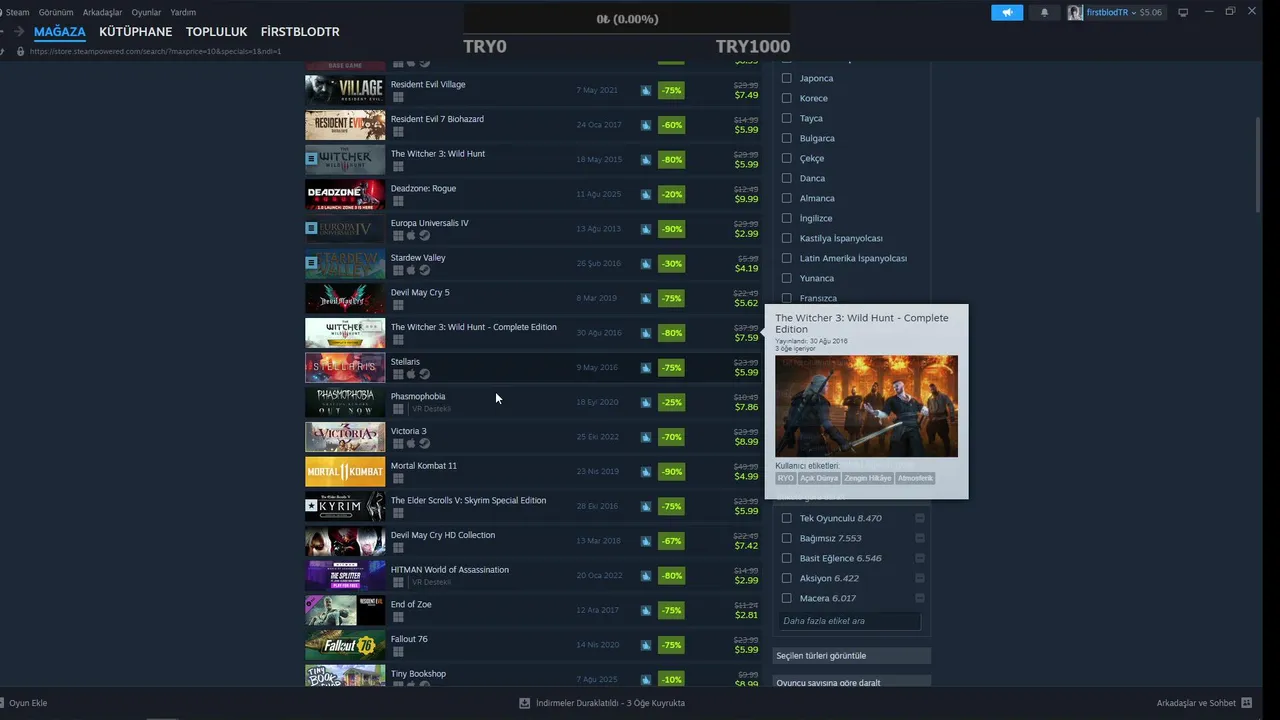Click the URL padlock icon
This screenshot has width=1280, height=720.
[x=19, y=51]
